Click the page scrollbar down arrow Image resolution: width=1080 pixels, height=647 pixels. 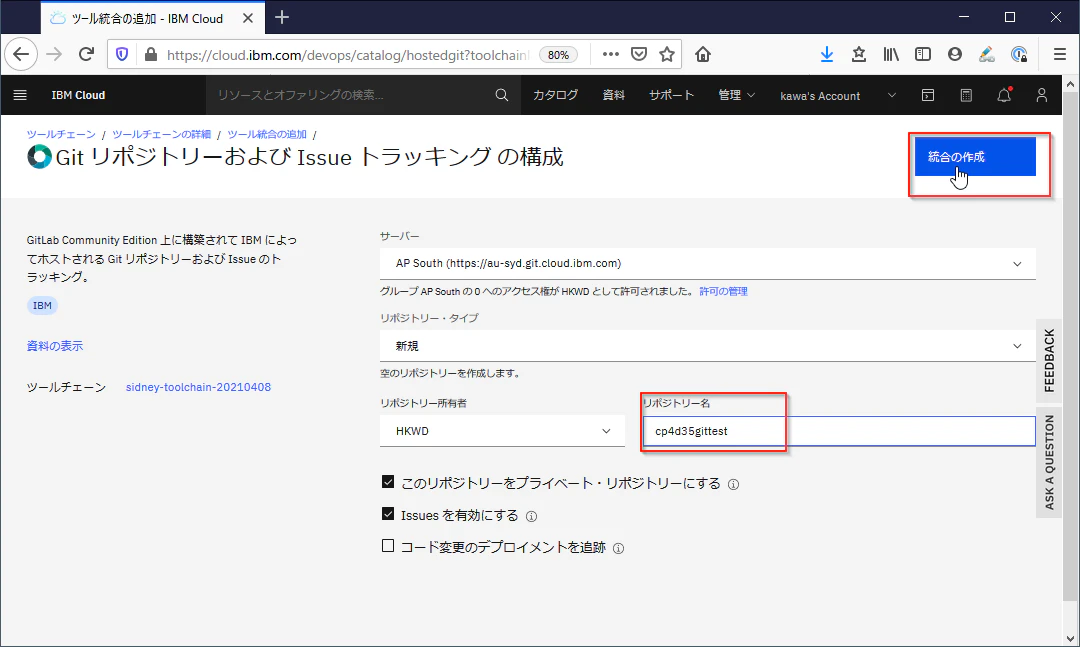click(1070, 638)
